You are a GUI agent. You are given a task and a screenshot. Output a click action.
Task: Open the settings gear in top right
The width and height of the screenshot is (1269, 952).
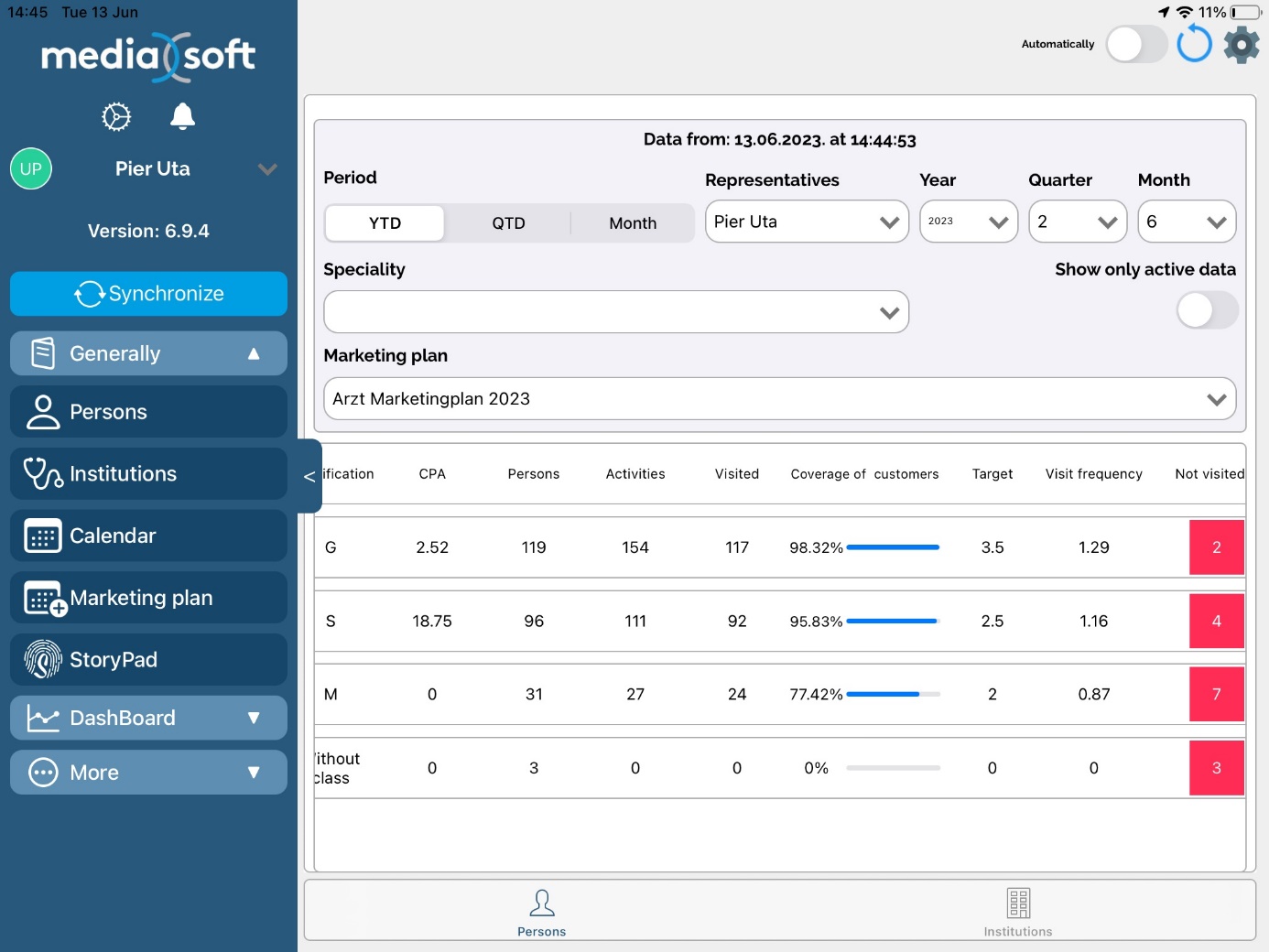tap(1242, 44)
